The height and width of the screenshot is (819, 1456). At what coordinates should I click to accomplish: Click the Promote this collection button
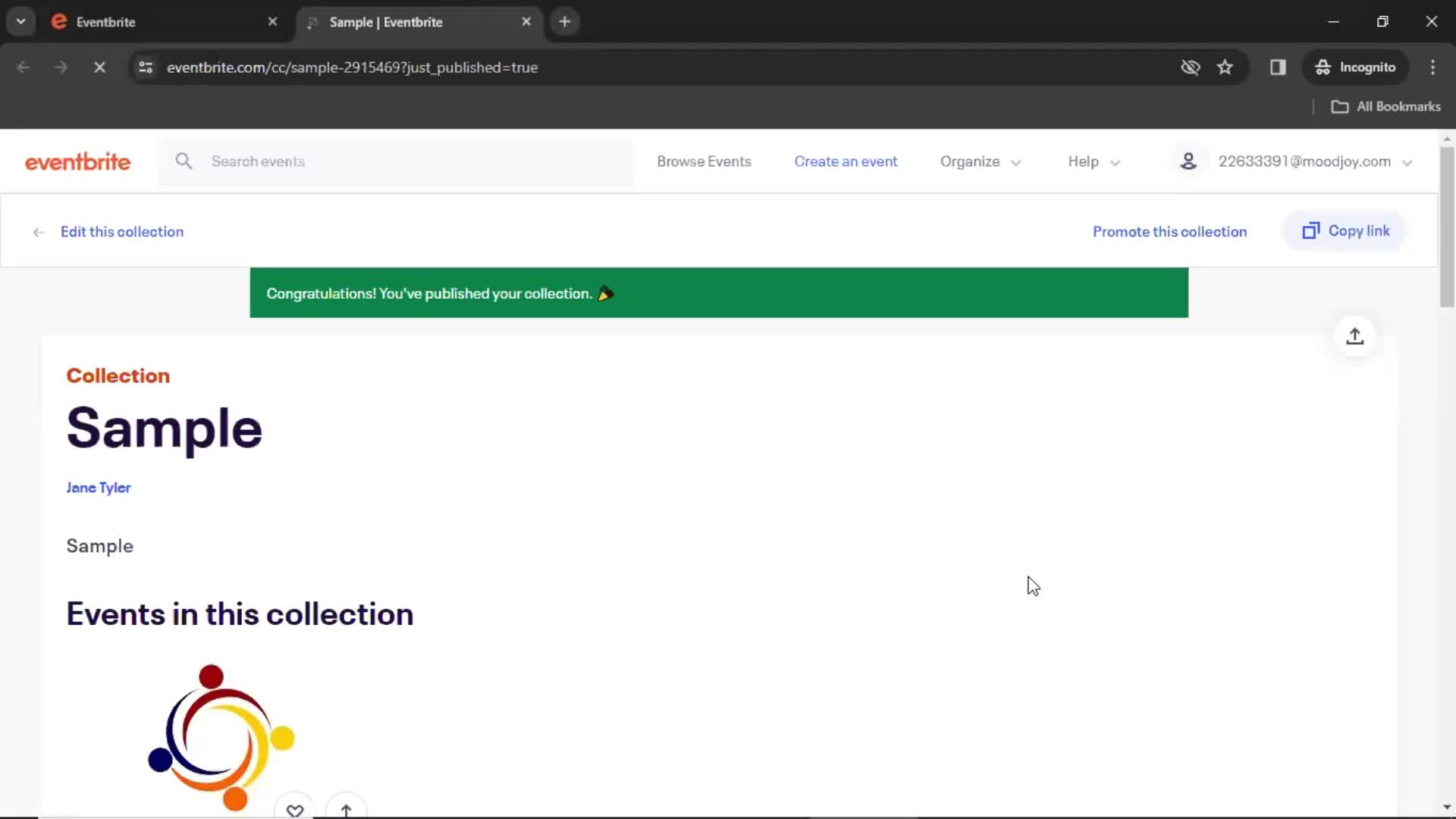tap(1170, 231)
